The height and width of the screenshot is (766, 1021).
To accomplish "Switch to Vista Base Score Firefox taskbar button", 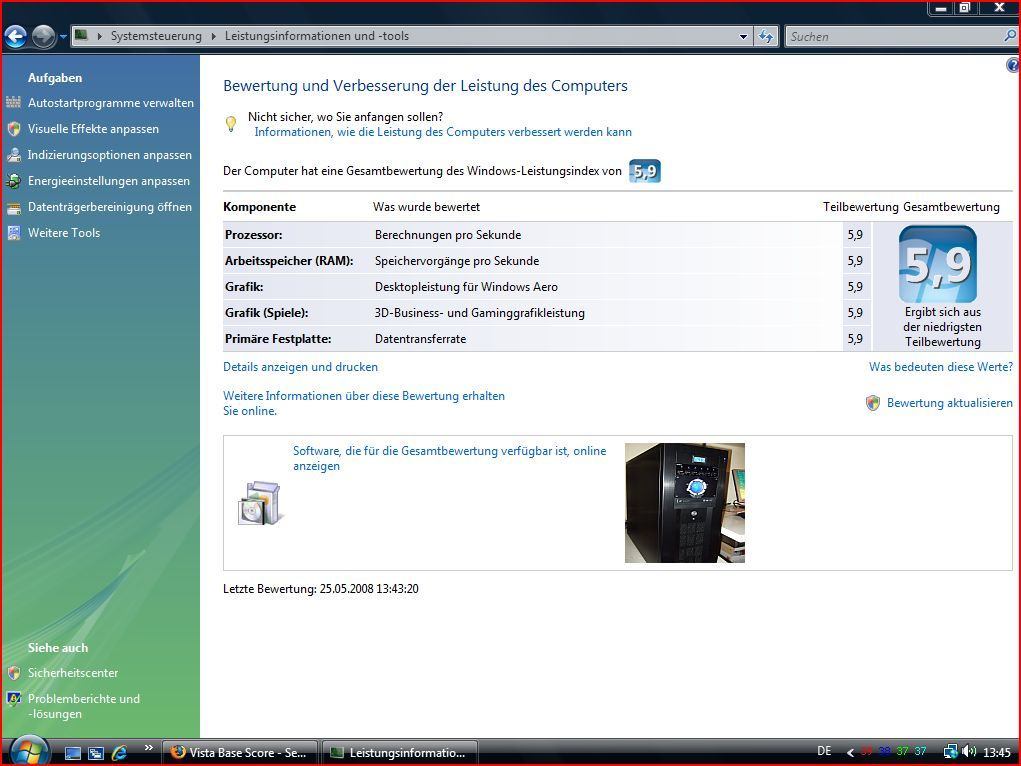I will point(240,752).
